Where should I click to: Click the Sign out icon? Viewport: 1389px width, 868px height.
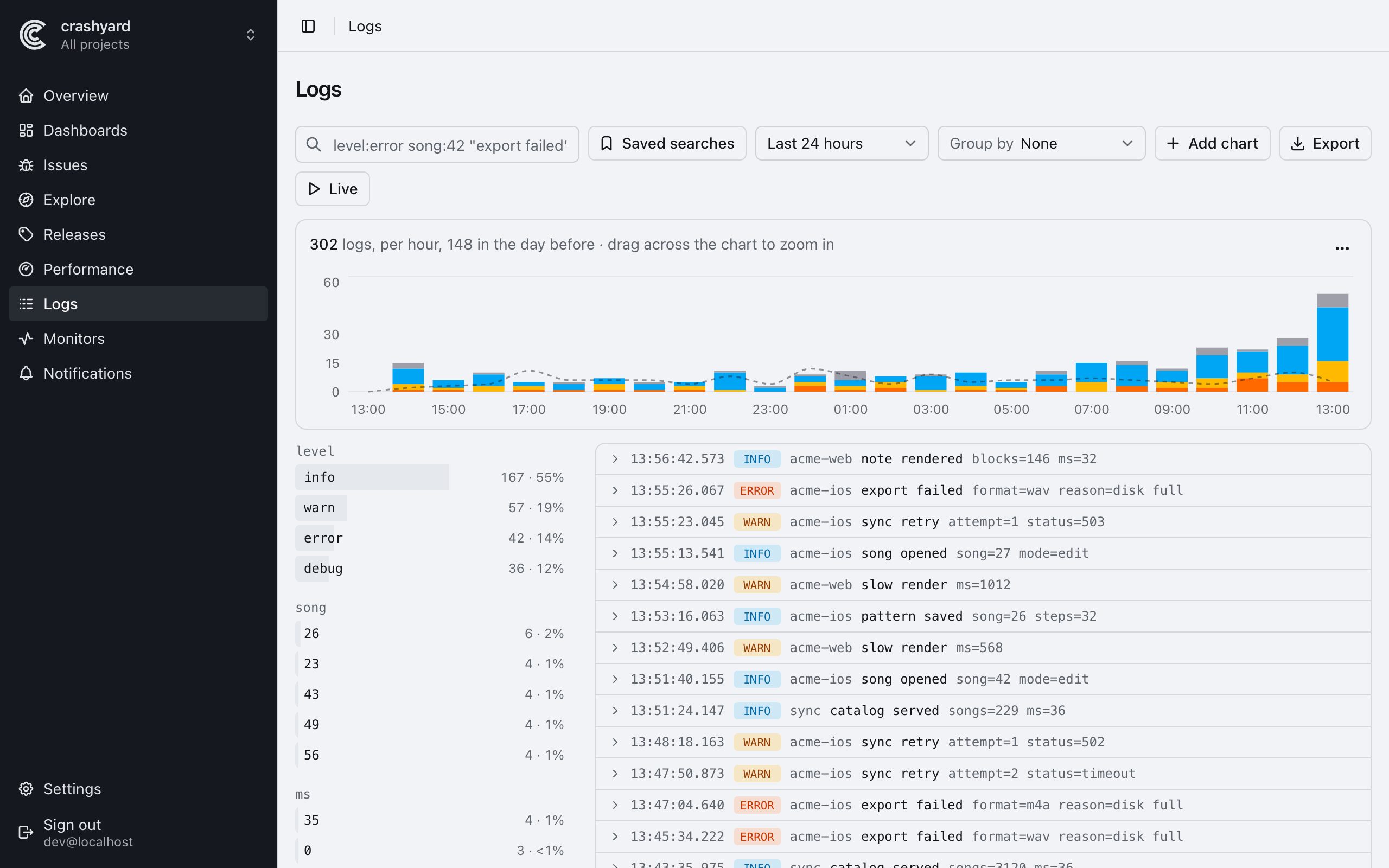tap(26, 832)
